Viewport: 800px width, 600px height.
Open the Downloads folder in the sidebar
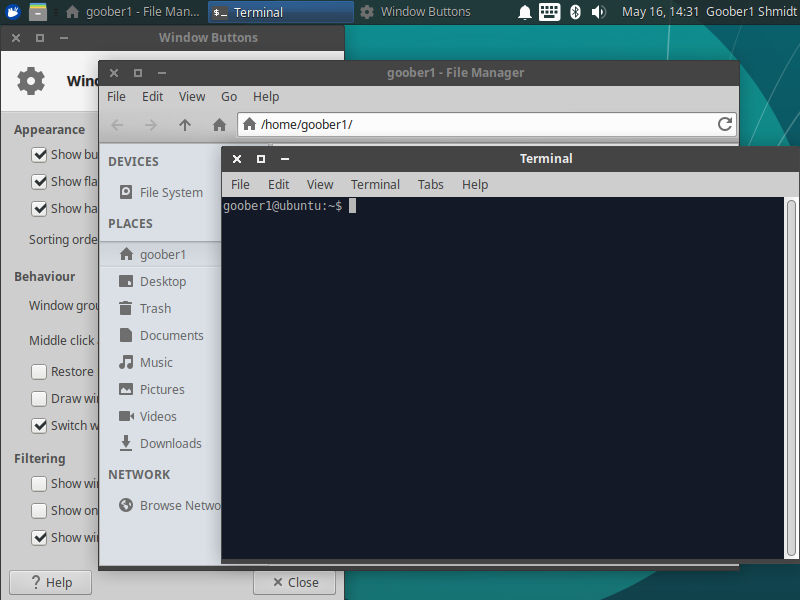tap(170, 444)
